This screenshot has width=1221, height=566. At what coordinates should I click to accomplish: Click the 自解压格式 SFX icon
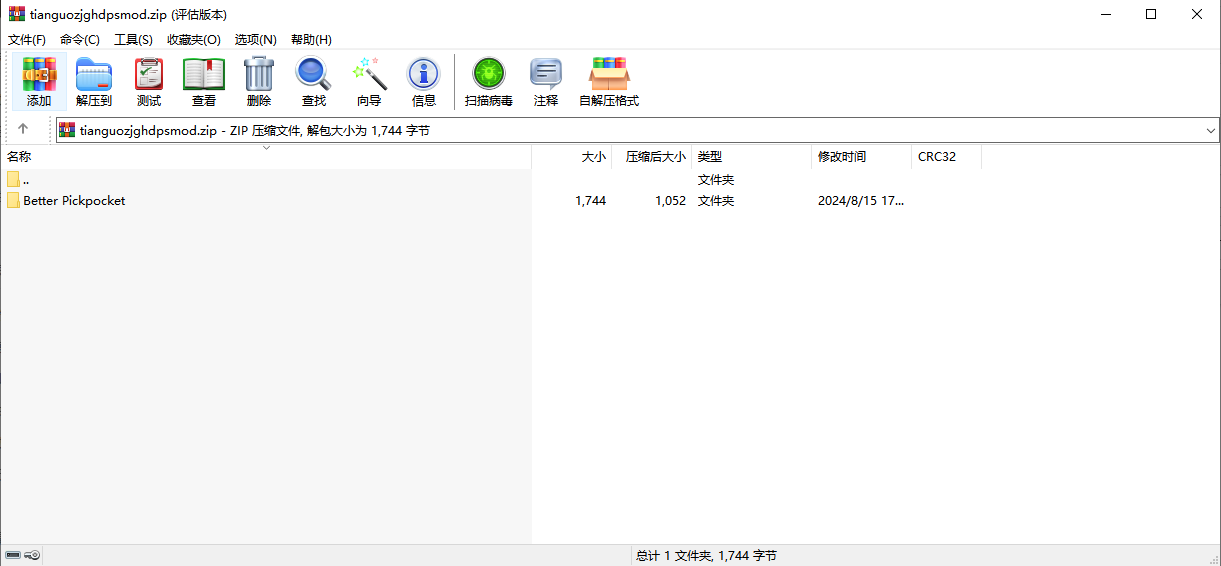click(609, 82)
